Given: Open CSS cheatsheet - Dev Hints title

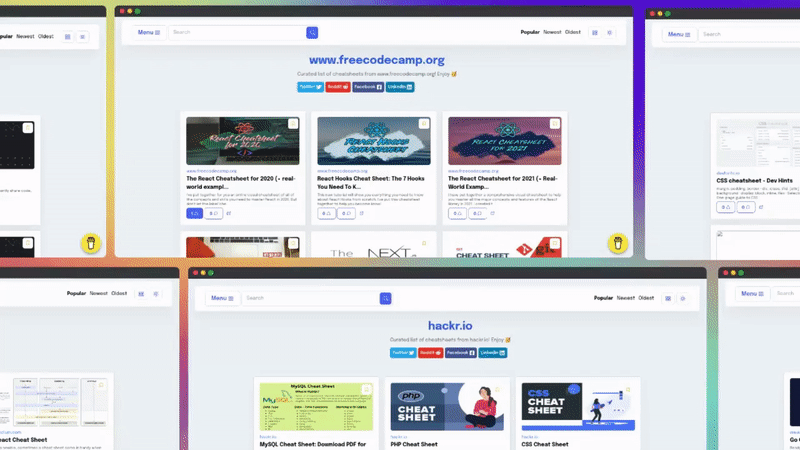Looking at the screenshot, I should pyautogui.click(x=754, y=181).
